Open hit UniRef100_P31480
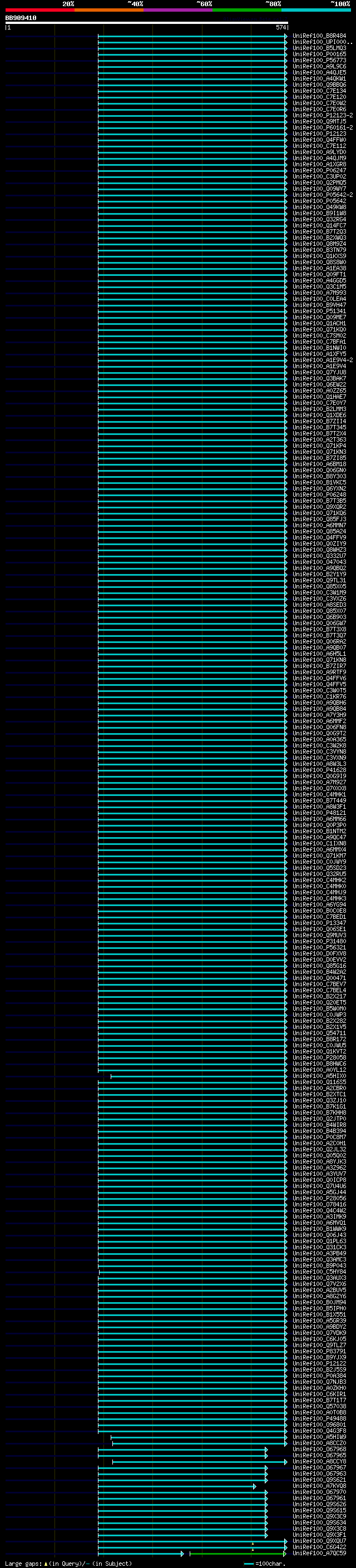 tap(319, 941)
